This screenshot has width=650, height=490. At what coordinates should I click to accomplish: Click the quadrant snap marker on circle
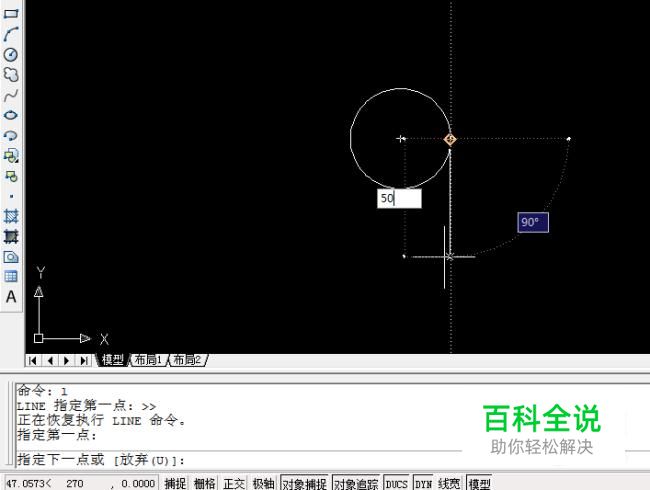click(450, 139)
